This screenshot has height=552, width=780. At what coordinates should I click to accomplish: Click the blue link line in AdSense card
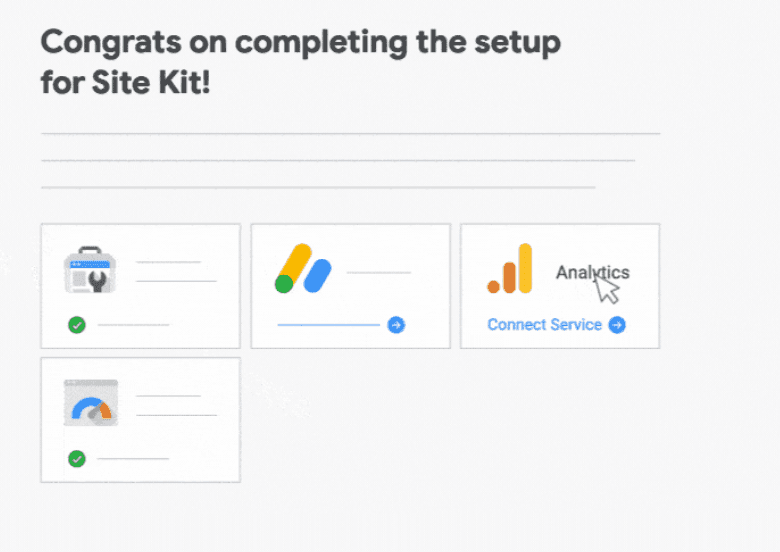tap(328, 325)
